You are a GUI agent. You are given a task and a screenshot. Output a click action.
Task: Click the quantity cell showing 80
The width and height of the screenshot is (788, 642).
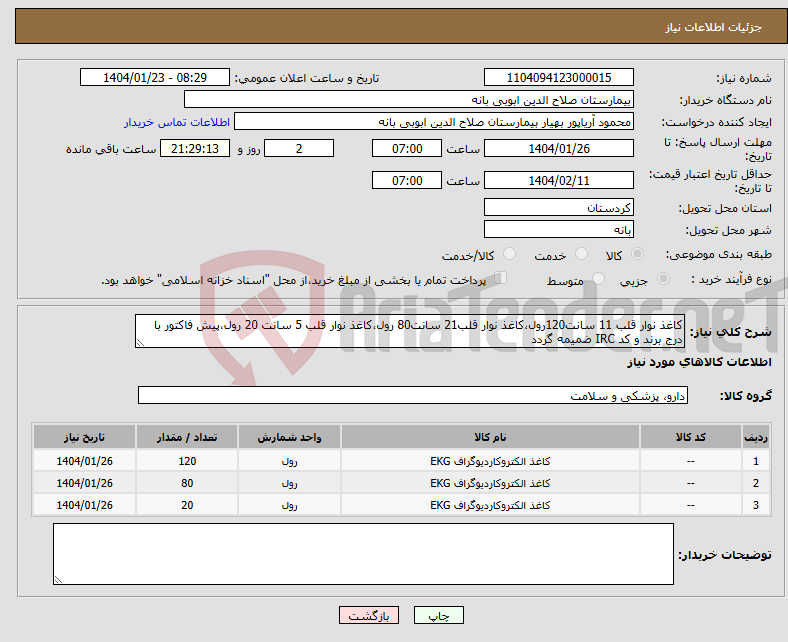coord(187,483)
